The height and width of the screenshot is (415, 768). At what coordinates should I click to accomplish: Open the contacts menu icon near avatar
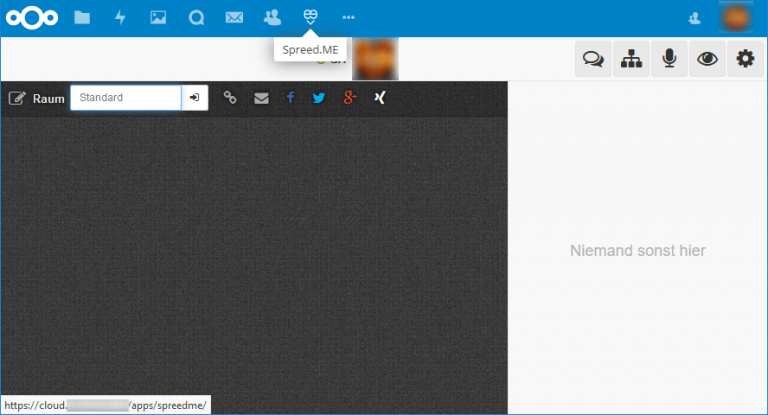click(694, 18)
